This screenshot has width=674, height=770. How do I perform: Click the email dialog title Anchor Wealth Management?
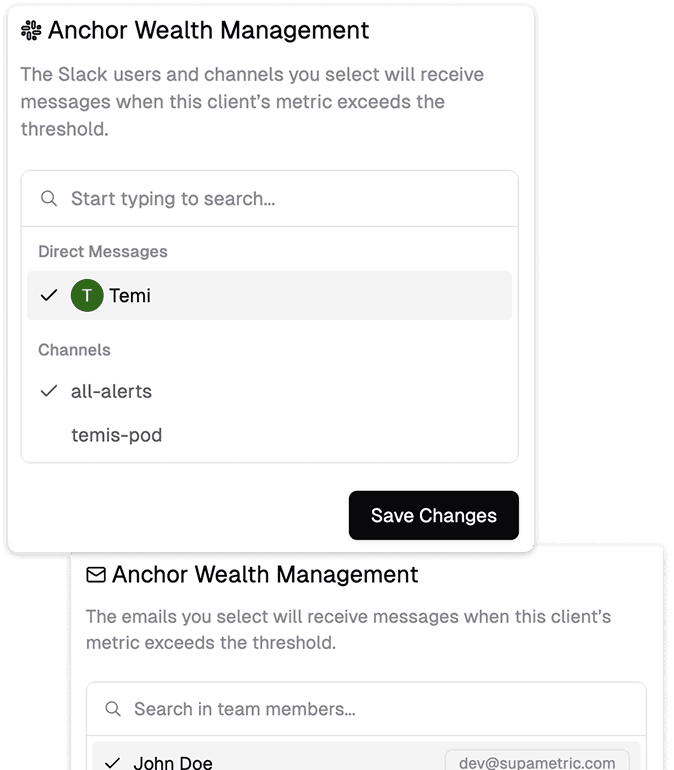265,575
